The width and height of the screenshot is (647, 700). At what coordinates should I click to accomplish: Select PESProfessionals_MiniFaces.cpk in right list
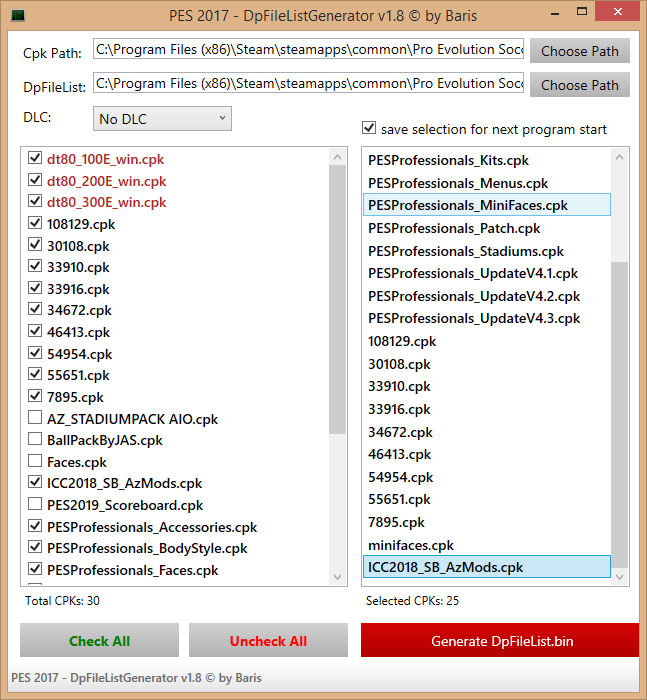pyautogui.click(x=487, y=205)
